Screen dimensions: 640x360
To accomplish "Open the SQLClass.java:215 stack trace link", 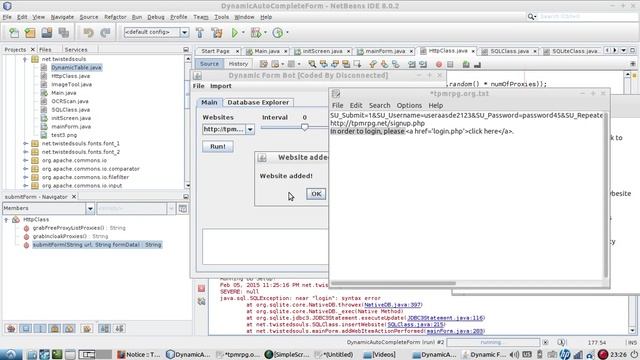I will (x=415, y=324).
